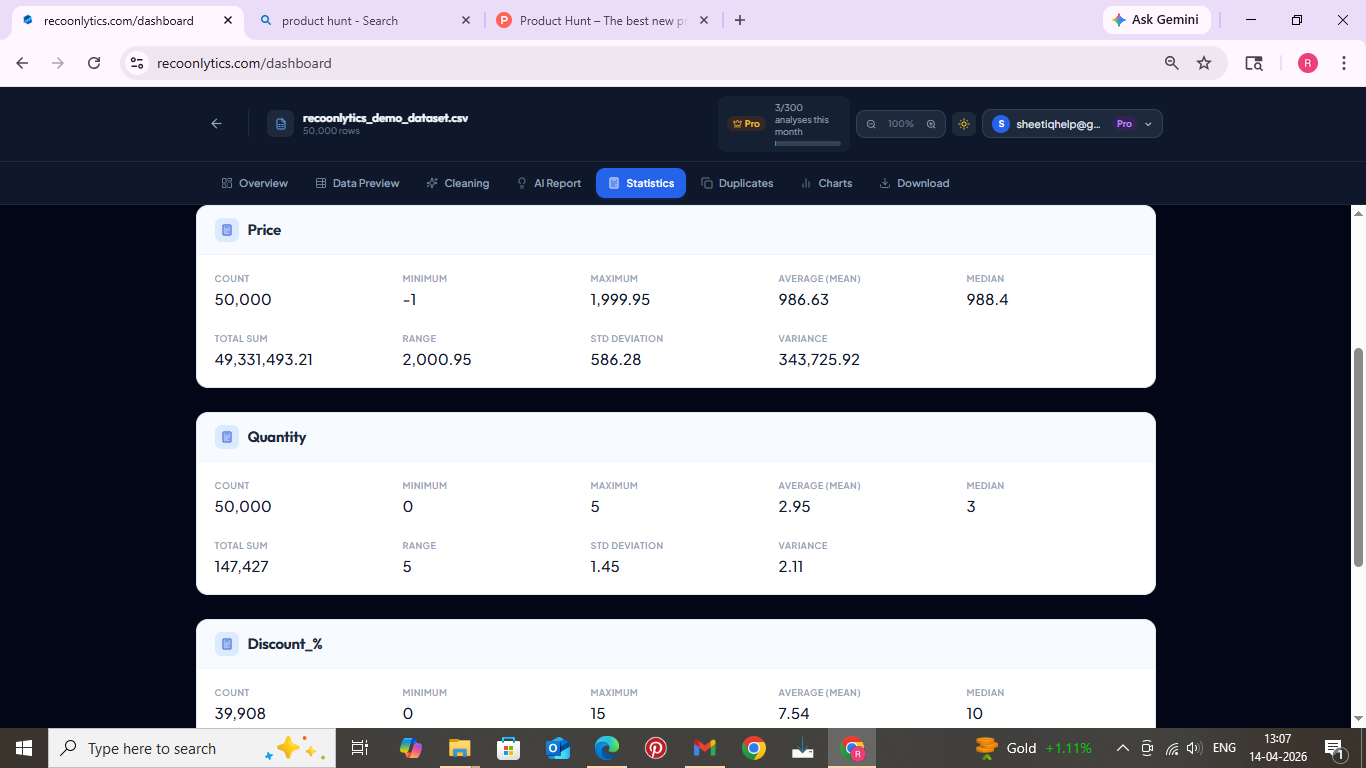Select the Discount_% count 39,908

coord(240,714)
